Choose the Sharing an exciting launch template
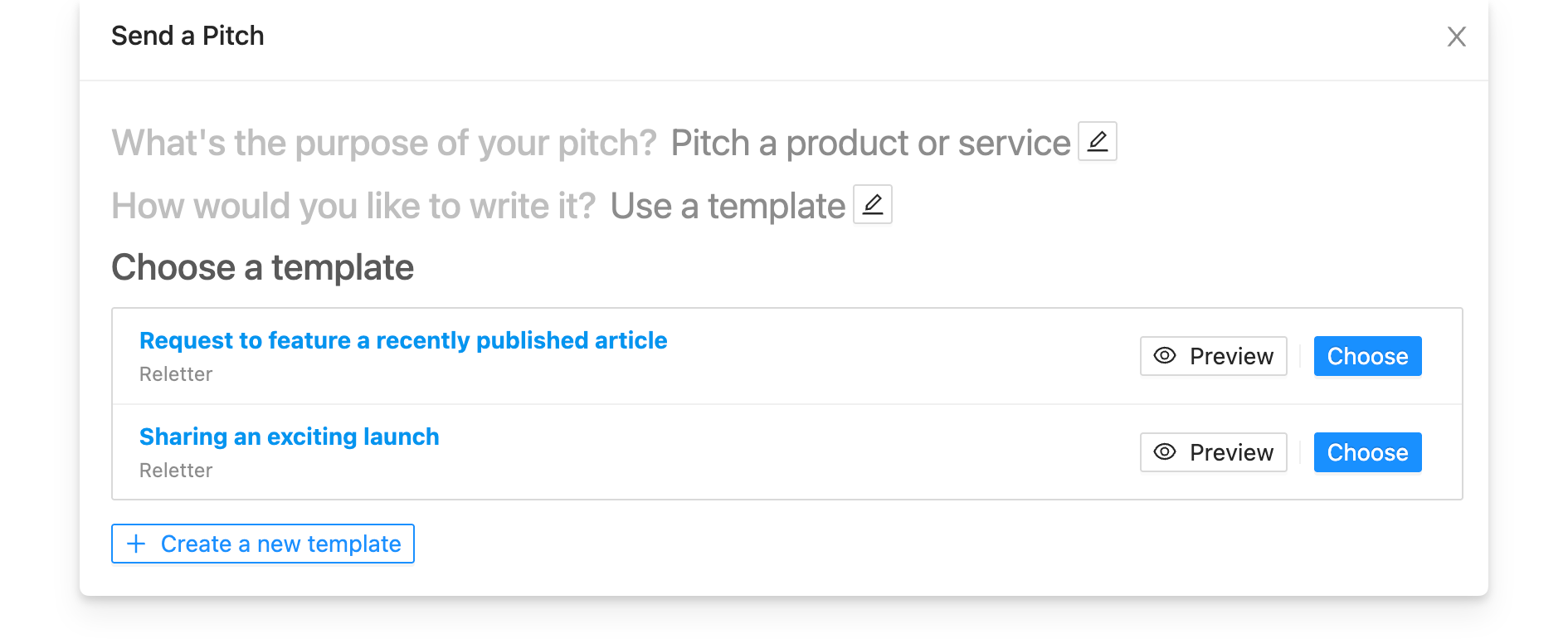The image size is (1568, 644). click(1367, 452)
